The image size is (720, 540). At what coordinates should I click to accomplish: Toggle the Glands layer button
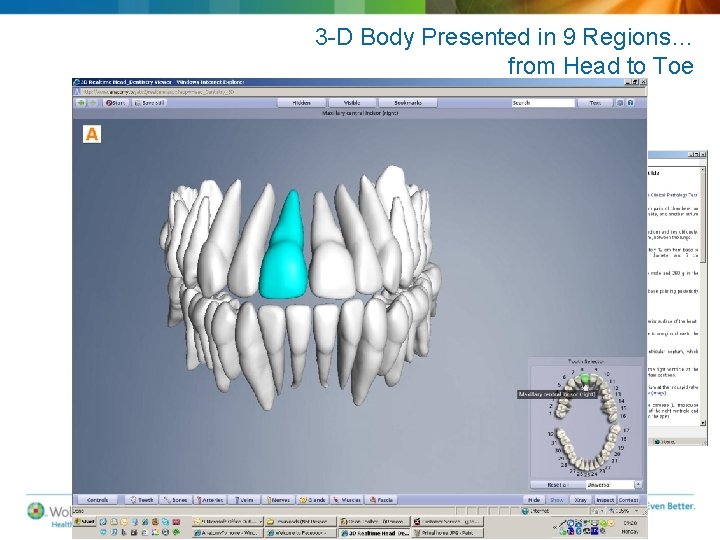point(312,500)
